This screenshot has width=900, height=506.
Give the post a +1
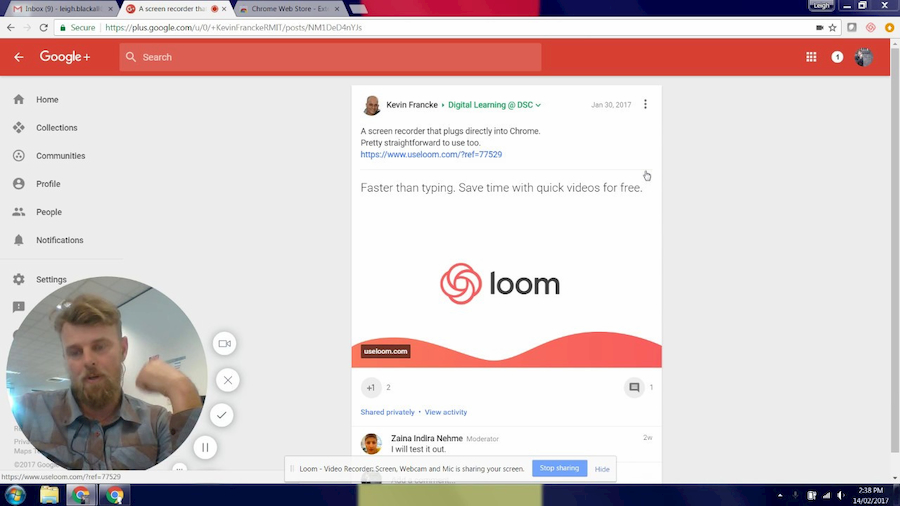click(371, 388)
